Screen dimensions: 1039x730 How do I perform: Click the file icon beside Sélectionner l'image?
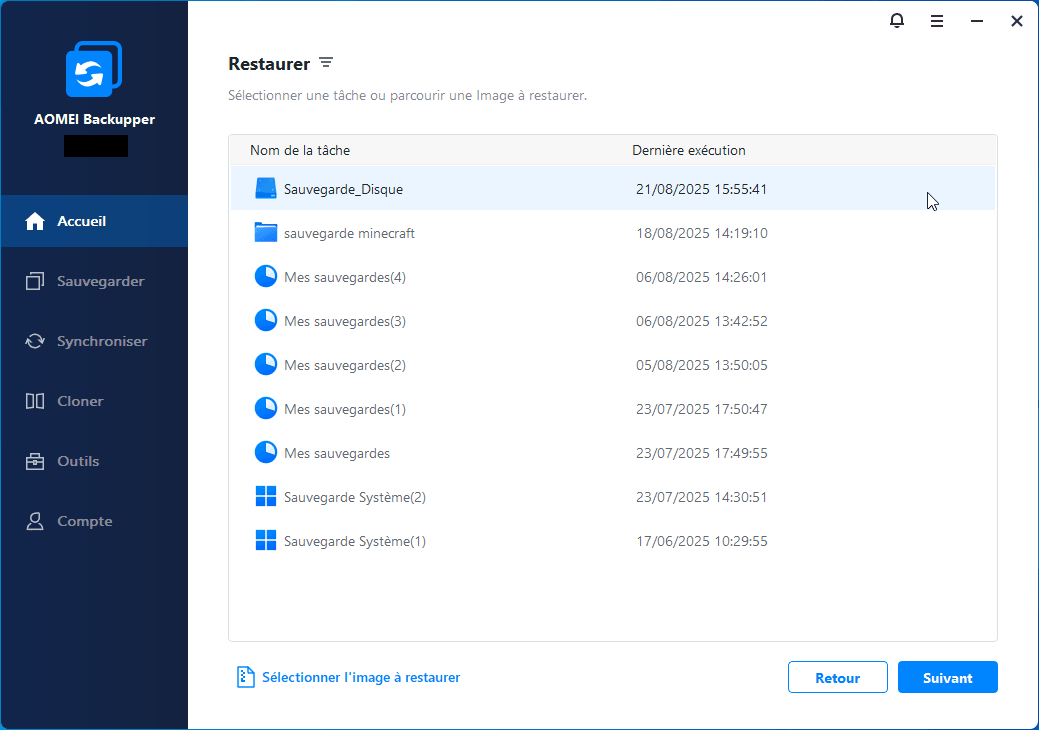tap(245, 677)
